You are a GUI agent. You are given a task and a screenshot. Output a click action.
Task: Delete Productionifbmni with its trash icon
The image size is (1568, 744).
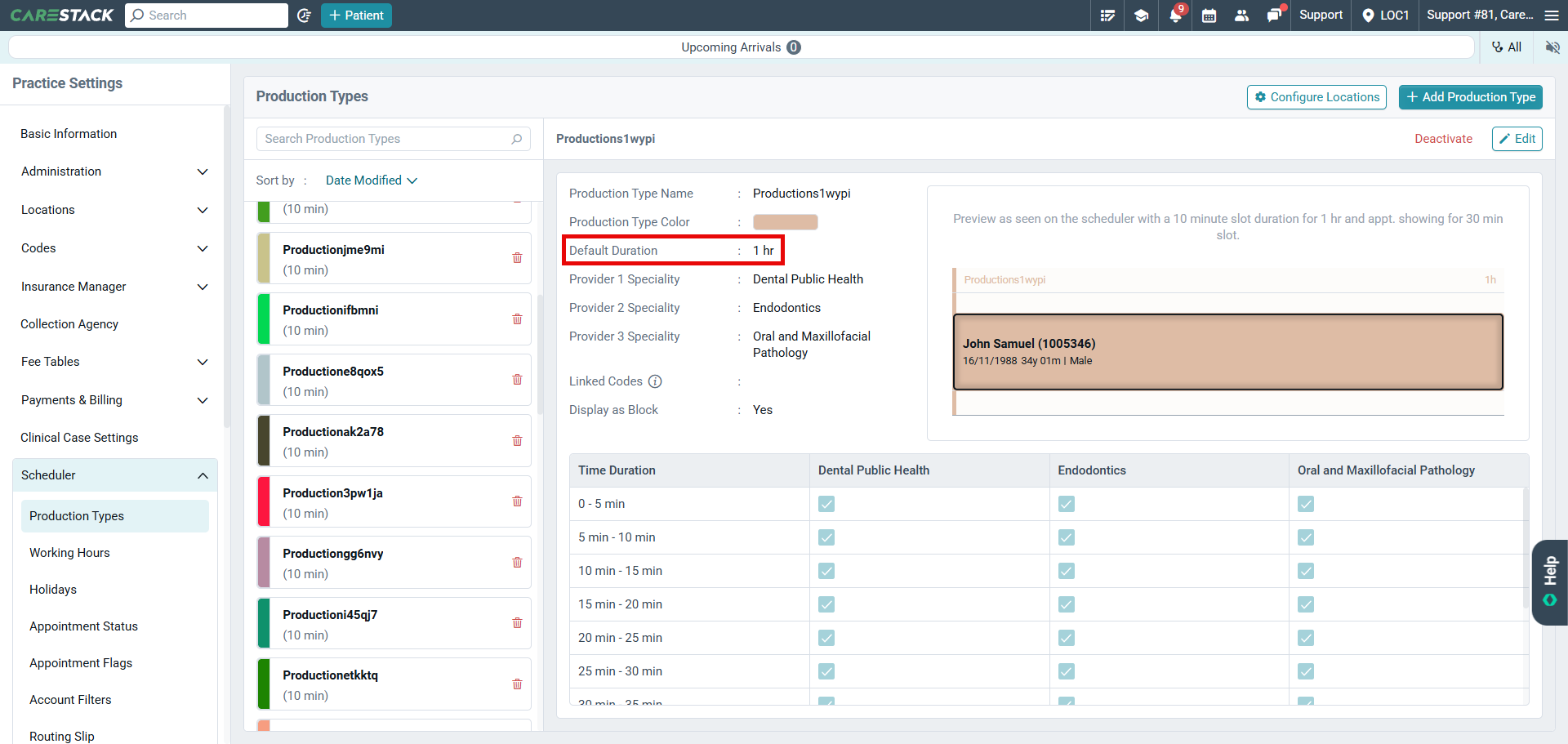(517, 319)
